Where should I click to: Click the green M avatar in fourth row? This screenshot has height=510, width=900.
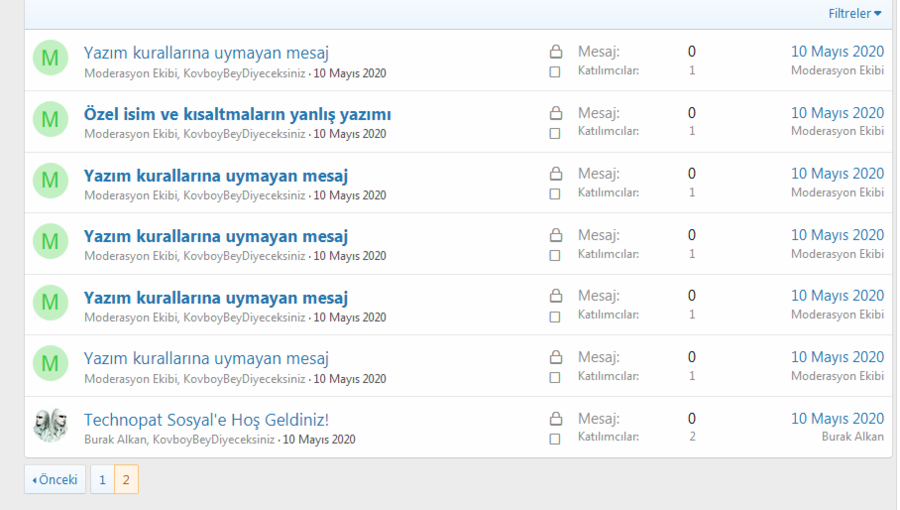point(50,242)
